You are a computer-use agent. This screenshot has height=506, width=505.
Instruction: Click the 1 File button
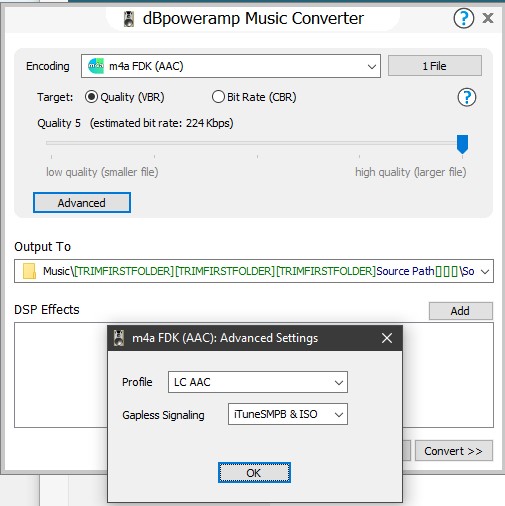coord(435,66)
